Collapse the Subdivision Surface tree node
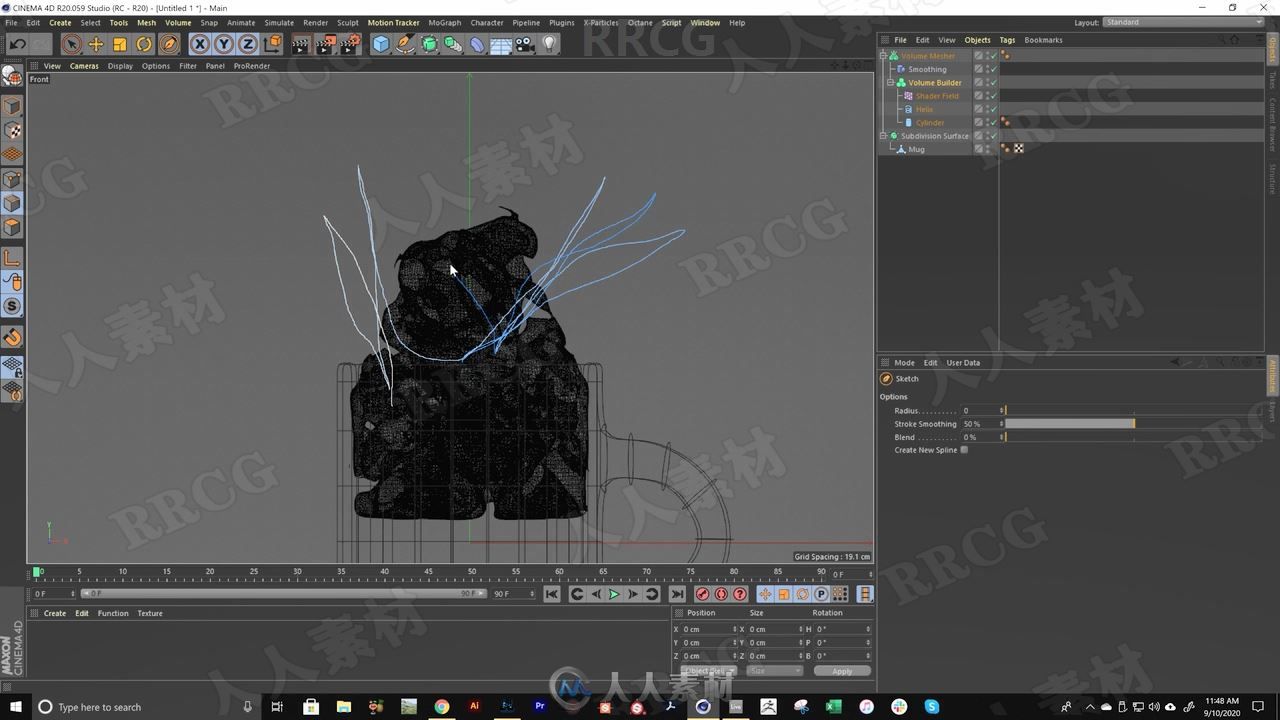 [883, 136]
